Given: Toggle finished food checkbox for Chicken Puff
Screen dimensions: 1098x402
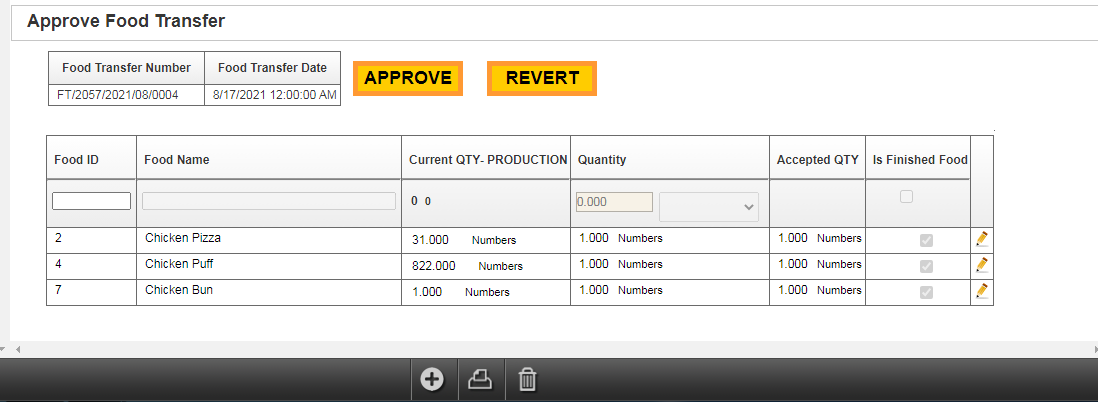Looking at the screenshot, I should 926,266.
